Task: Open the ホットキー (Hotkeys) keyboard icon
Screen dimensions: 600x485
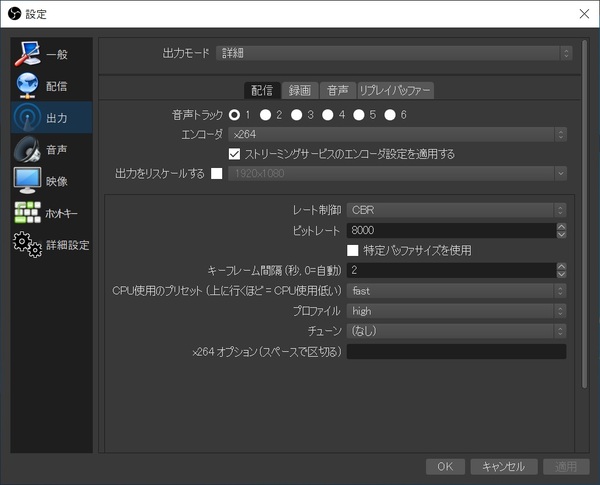Action: click(x=27, y=213)
